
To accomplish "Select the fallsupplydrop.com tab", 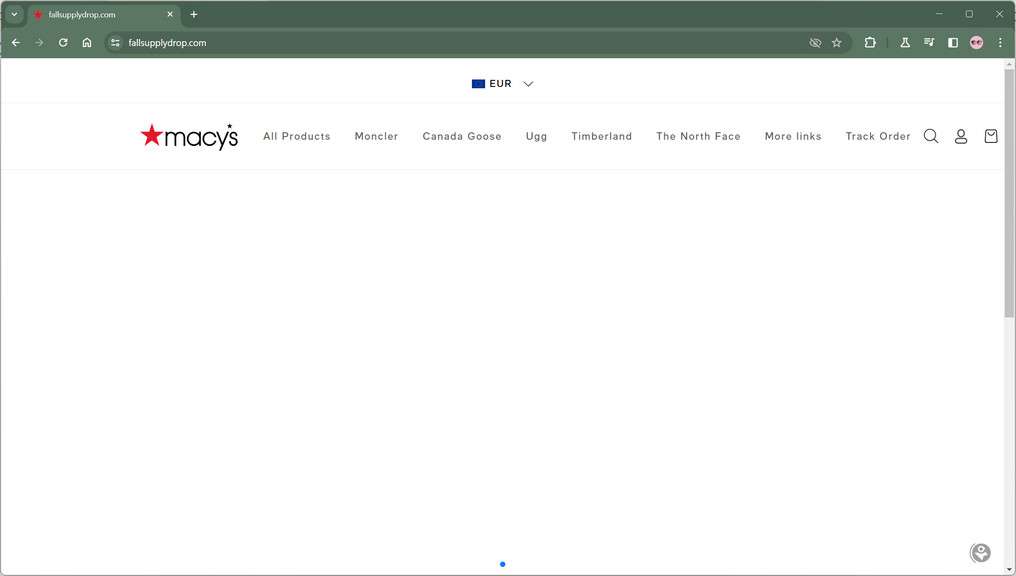I will point(104,14).
